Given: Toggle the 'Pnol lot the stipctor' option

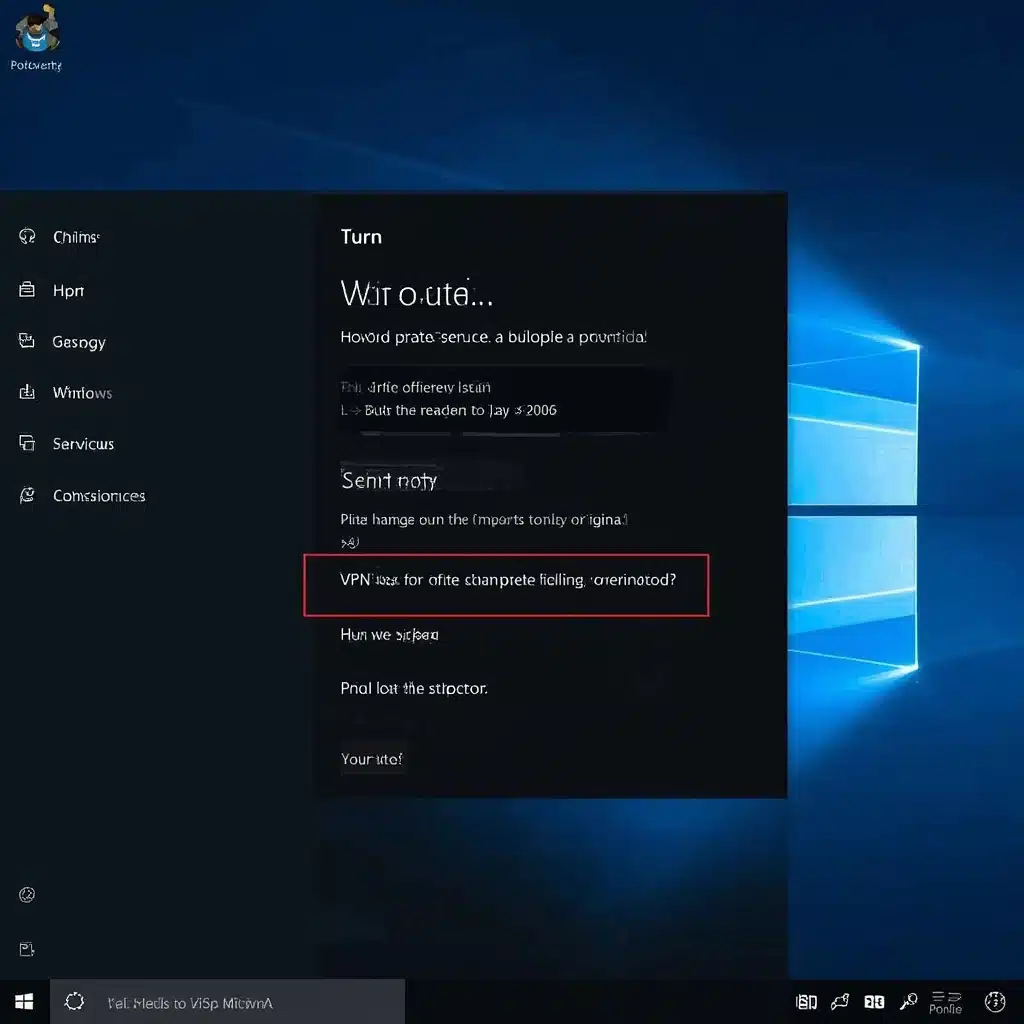Looking at the screenshot, I should 414,688.
